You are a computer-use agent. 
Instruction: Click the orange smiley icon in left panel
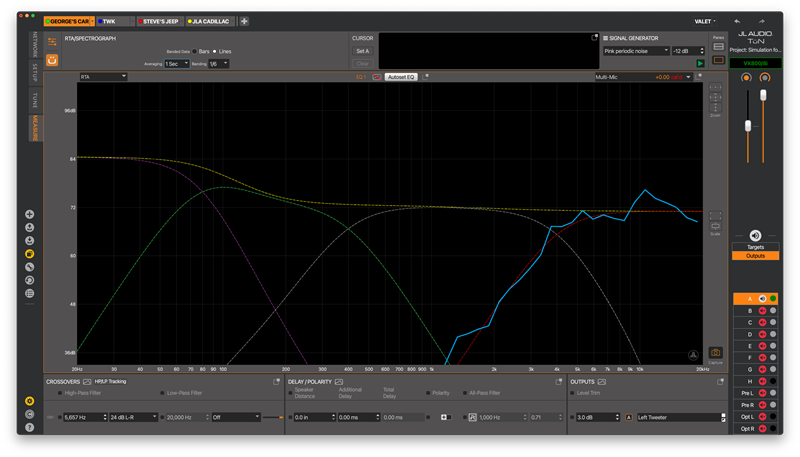53,60
